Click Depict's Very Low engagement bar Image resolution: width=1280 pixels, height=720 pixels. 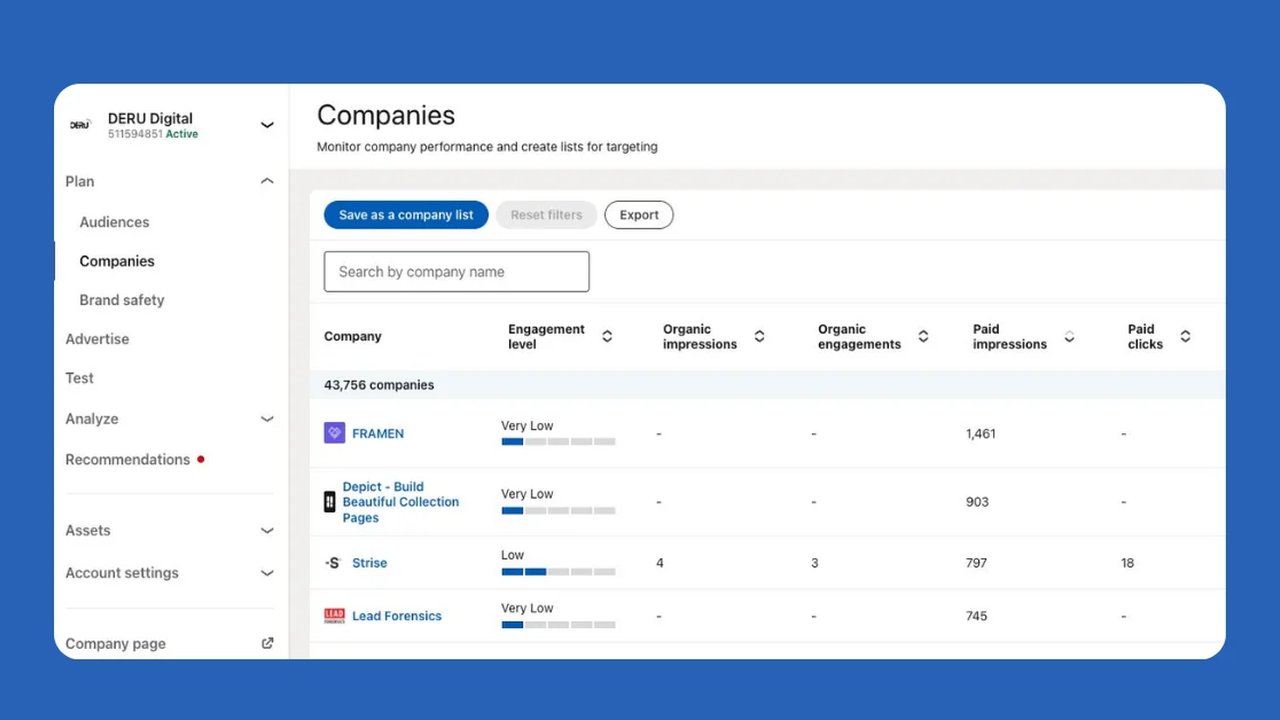[558, 510]
